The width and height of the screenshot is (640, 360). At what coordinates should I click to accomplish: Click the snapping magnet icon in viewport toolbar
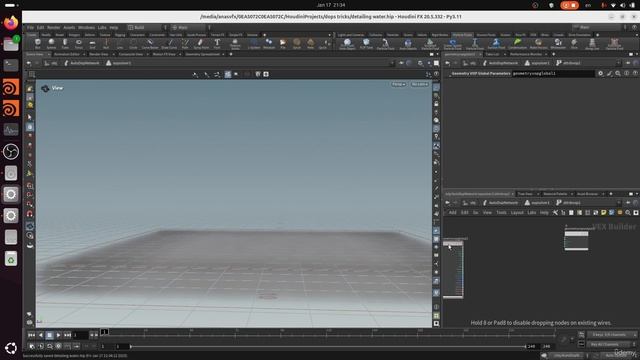tap(30, 213)
